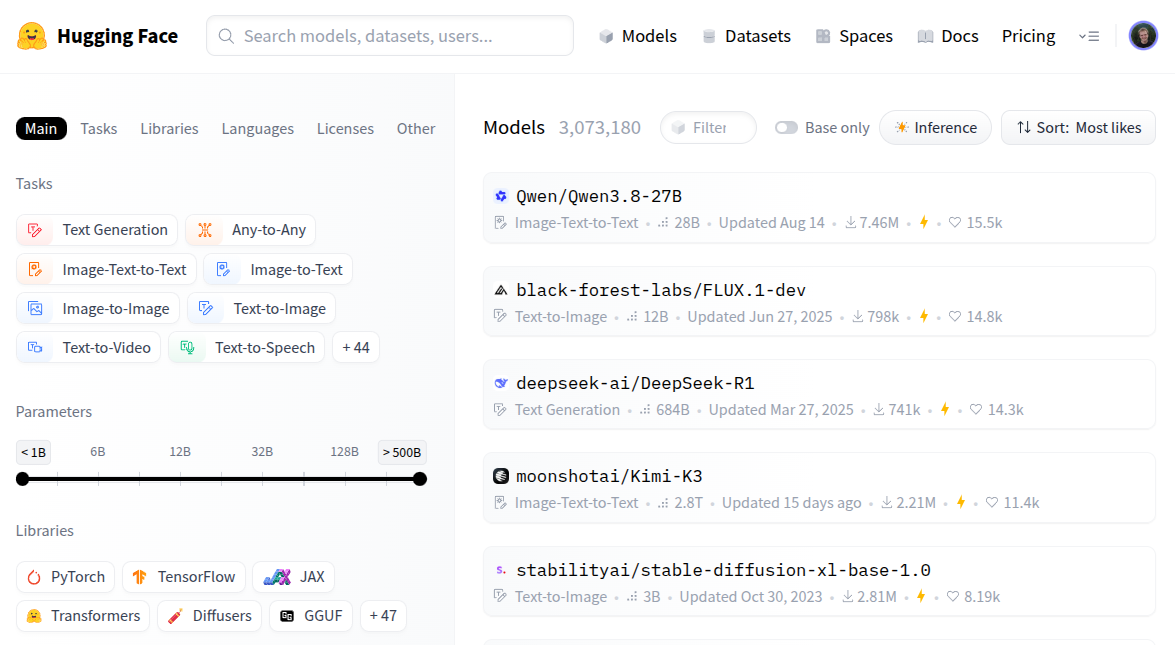Switch to the Libraries tab
Image resolution: width=1175 pixels, height=645 pixels.
click(169, 129)
